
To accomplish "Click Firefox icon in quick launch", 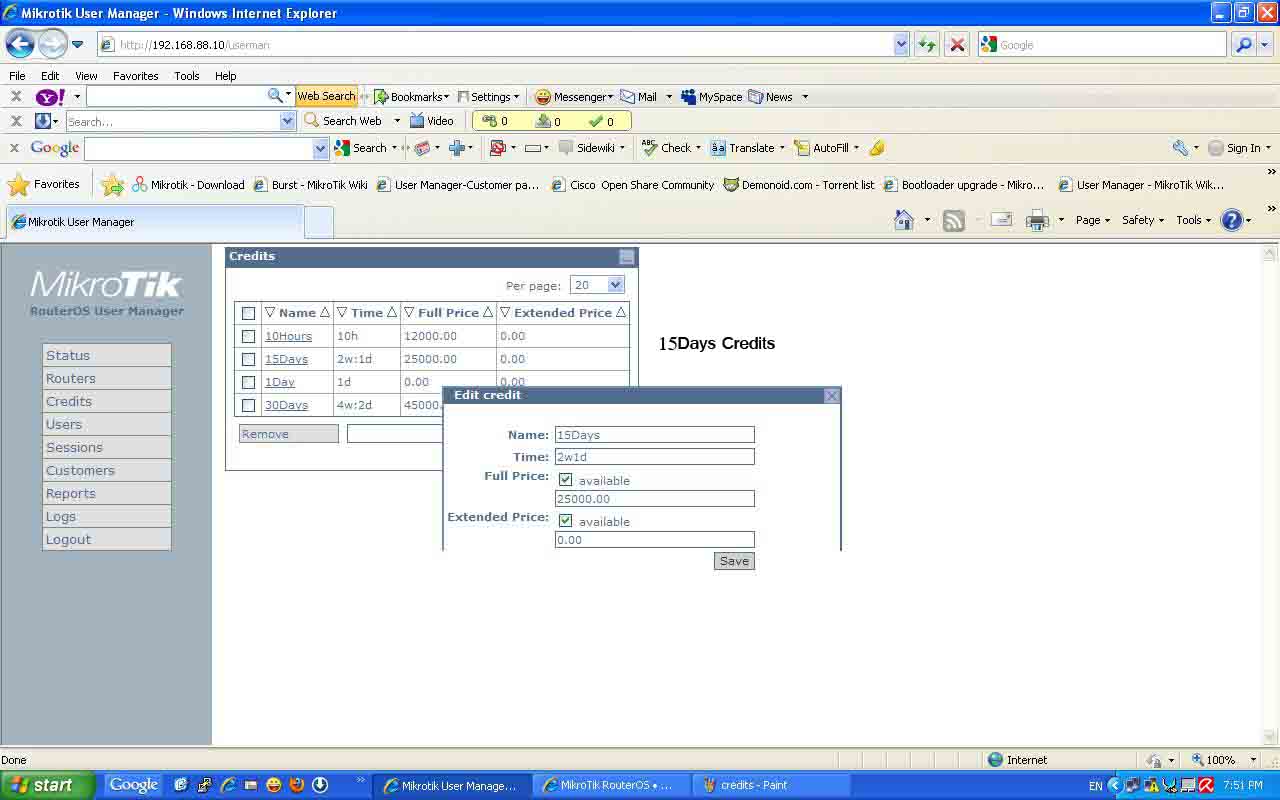I will click(297, 785).
